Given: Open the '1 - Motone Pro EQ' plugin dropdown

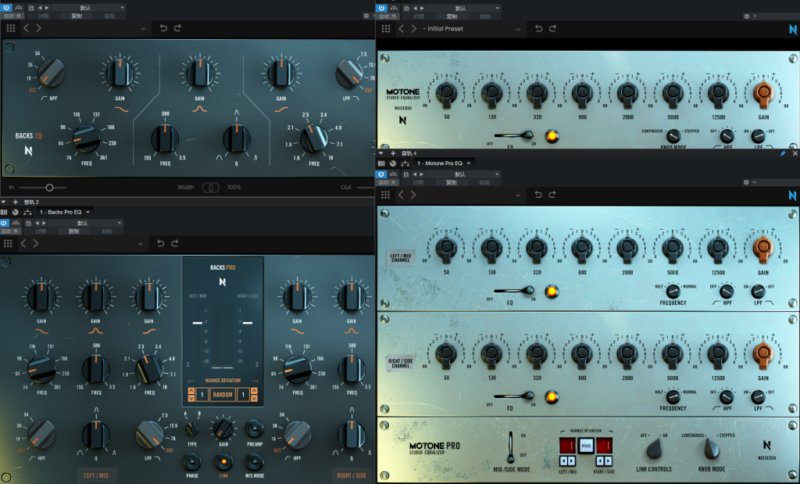Looking at the screenshot, I should tap(440, 162).
